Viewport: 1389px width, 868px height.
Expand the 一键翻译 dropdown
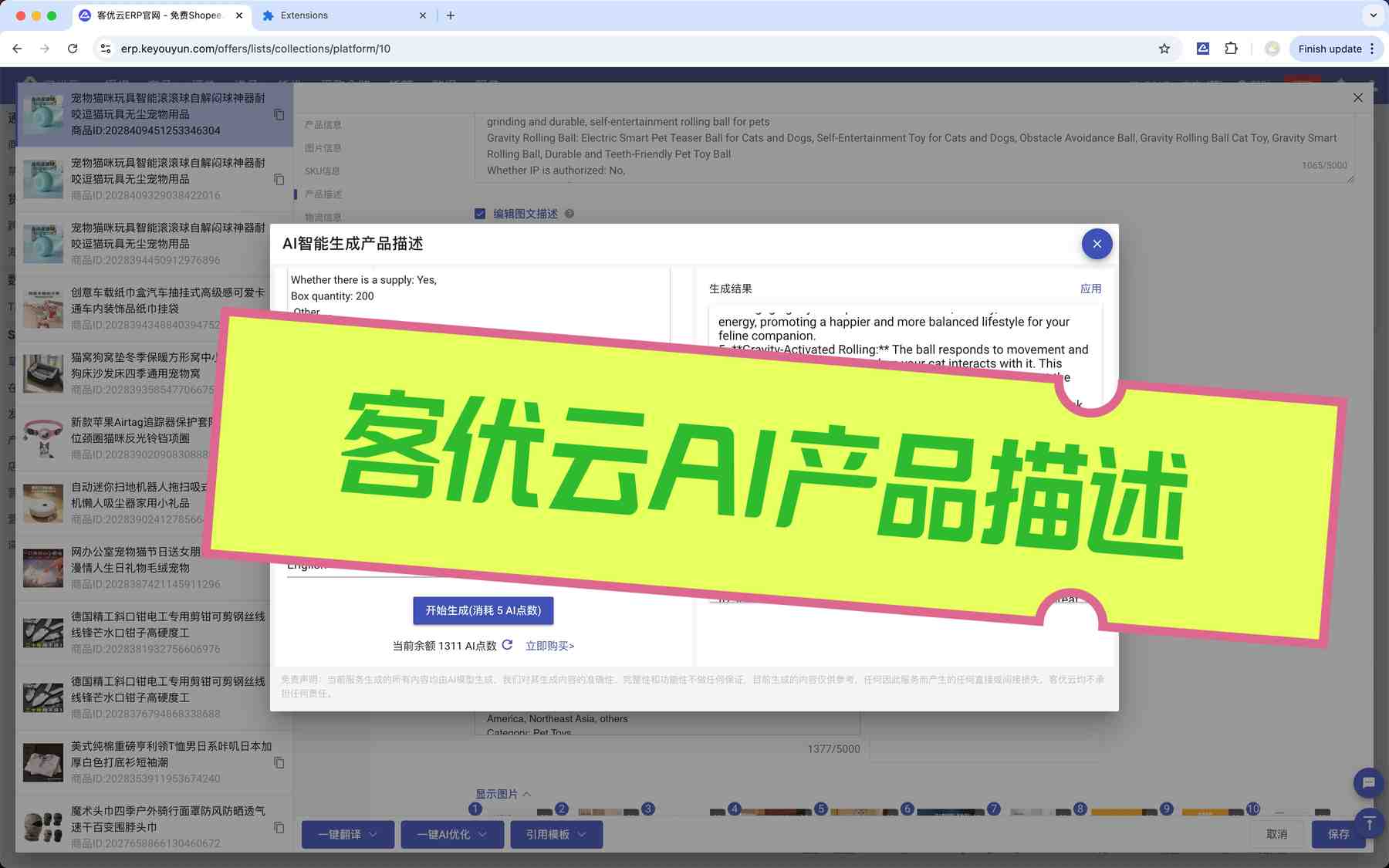[347, 834]
